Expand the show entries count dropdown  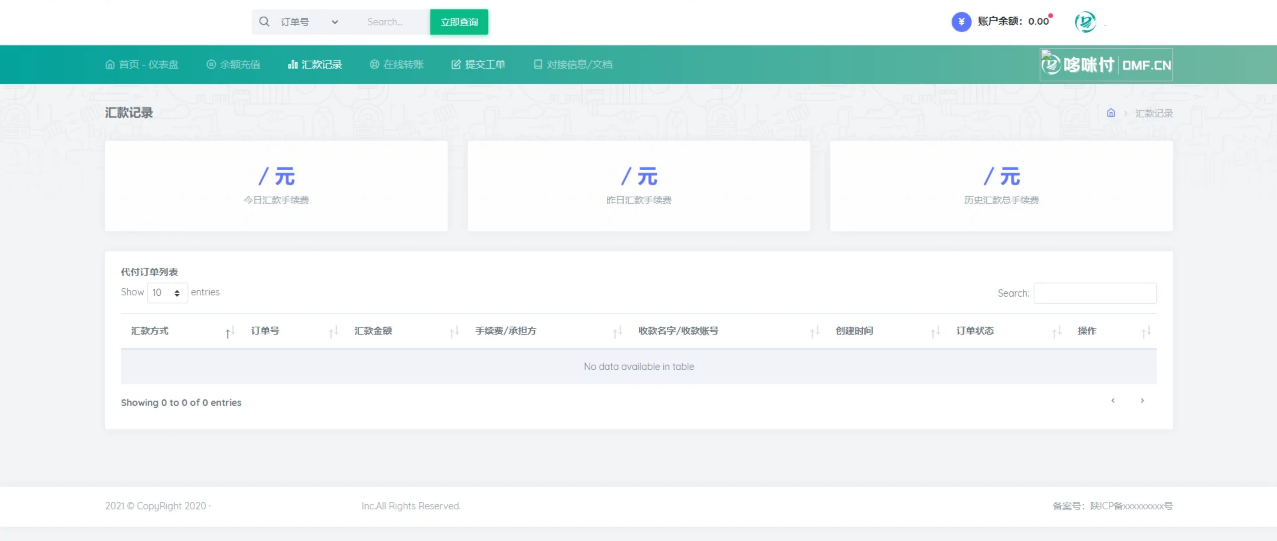click(167, 293)
